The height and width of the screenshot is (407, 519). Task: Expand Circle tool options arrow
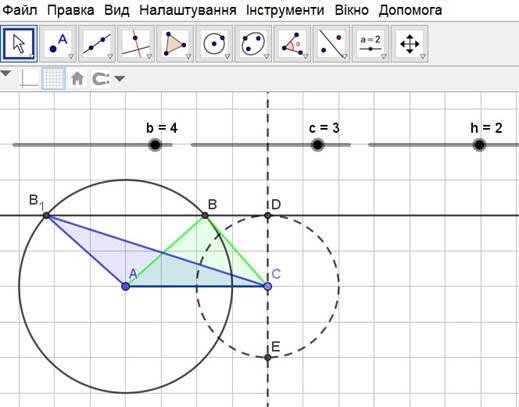click(x=227, y=57)
